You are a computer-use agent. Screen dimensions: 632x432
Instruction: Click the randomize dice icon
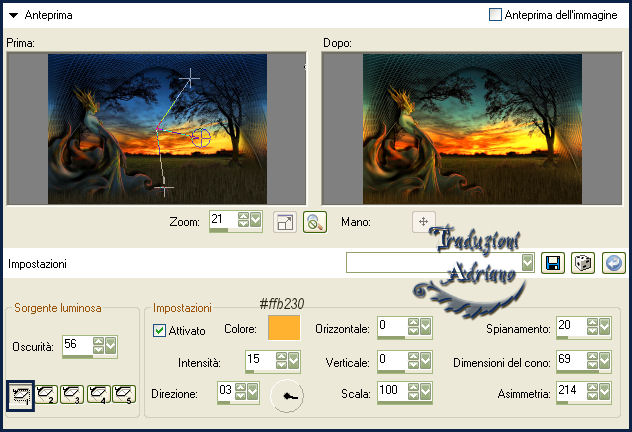tap(583, 263)
